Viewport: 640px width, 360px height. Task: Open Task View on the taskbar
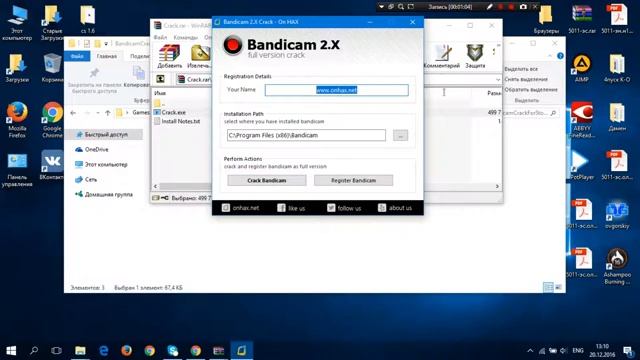pyautogui.click(x=57, y=350)
